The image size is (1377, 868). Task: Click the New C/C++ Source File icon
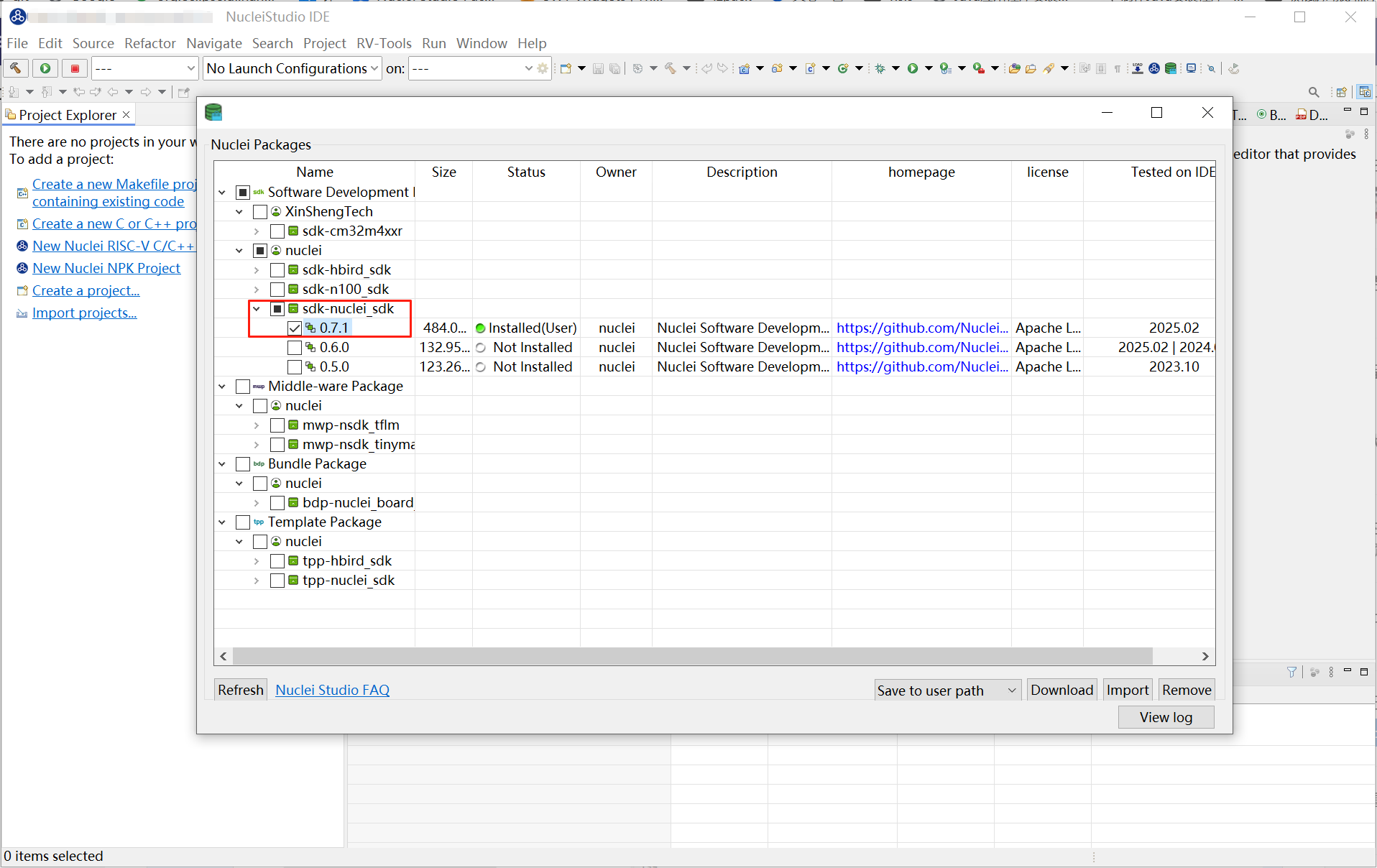pyautogui.click(x=811, y=68)
